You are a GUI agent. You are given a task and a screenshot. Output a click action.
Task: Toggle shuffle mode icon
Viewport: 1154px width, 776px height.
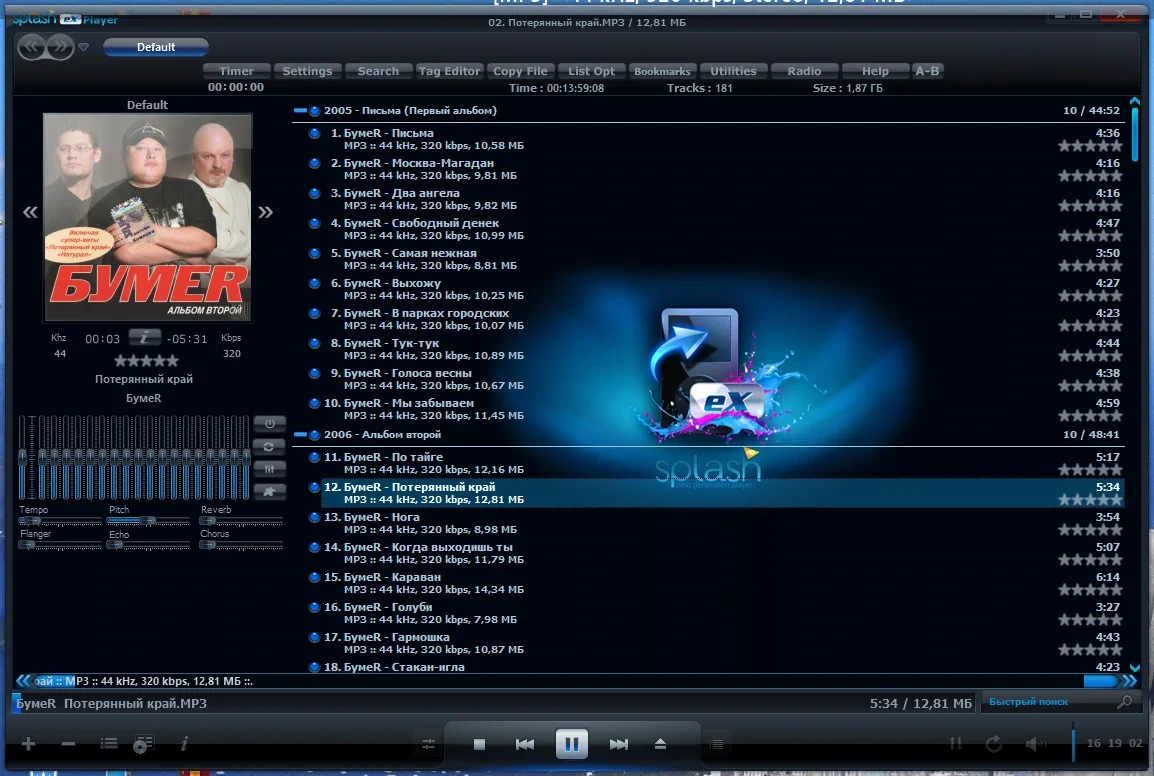coord(956,744)
